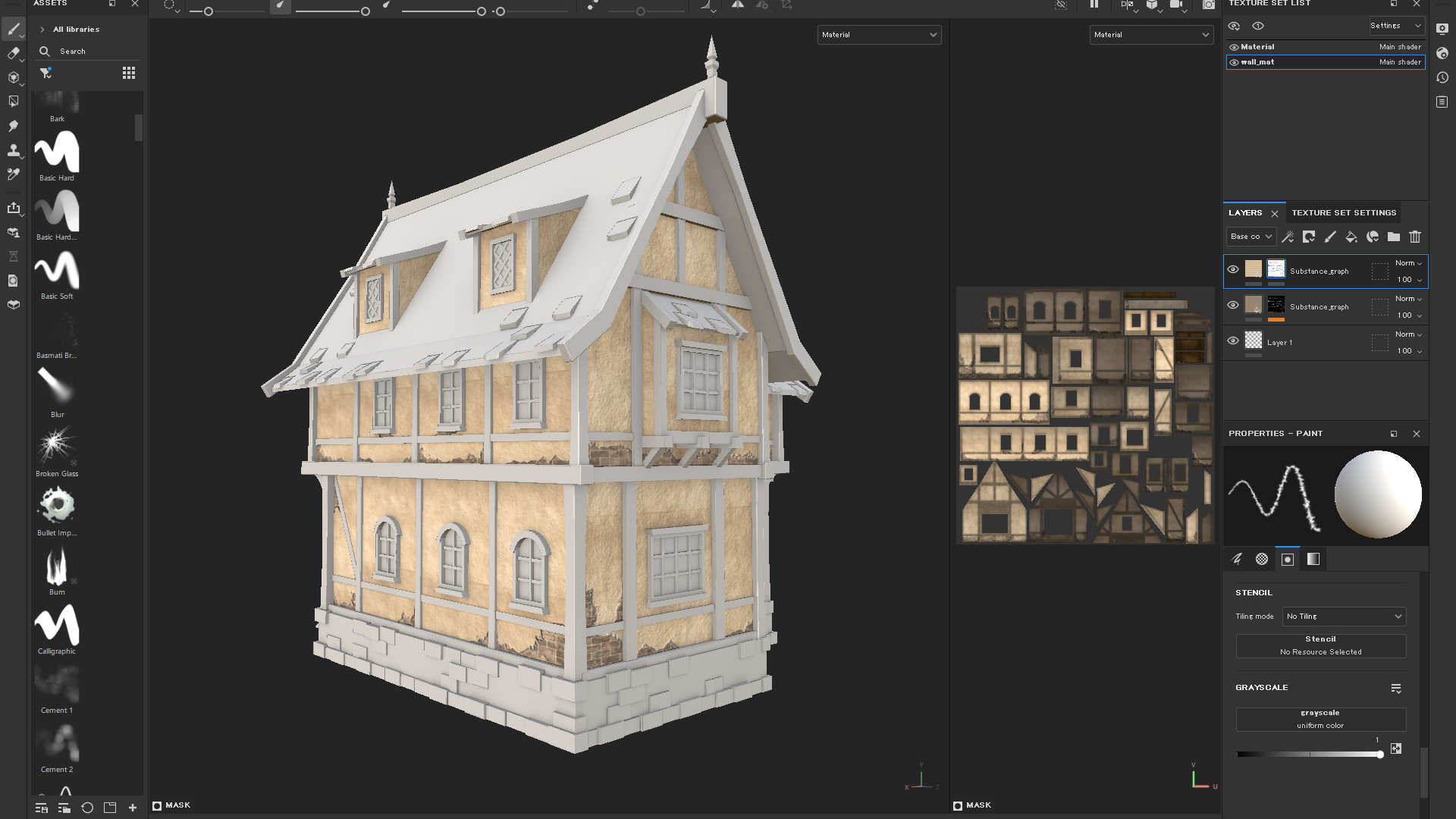Toggle visibility of wall_mat texture set
1456x819 pixels.
(1234, 62)
